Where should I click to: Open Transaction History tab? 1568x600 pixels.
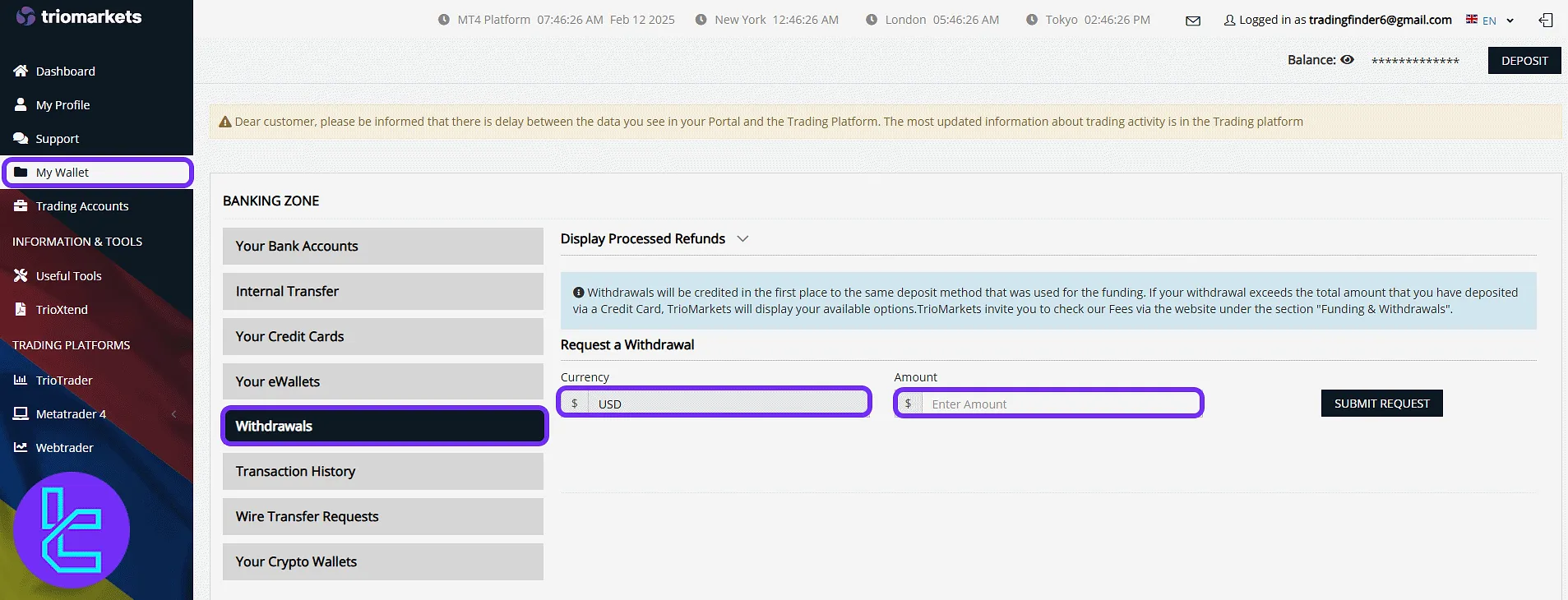pyautogui.click(x=383, y=471)
